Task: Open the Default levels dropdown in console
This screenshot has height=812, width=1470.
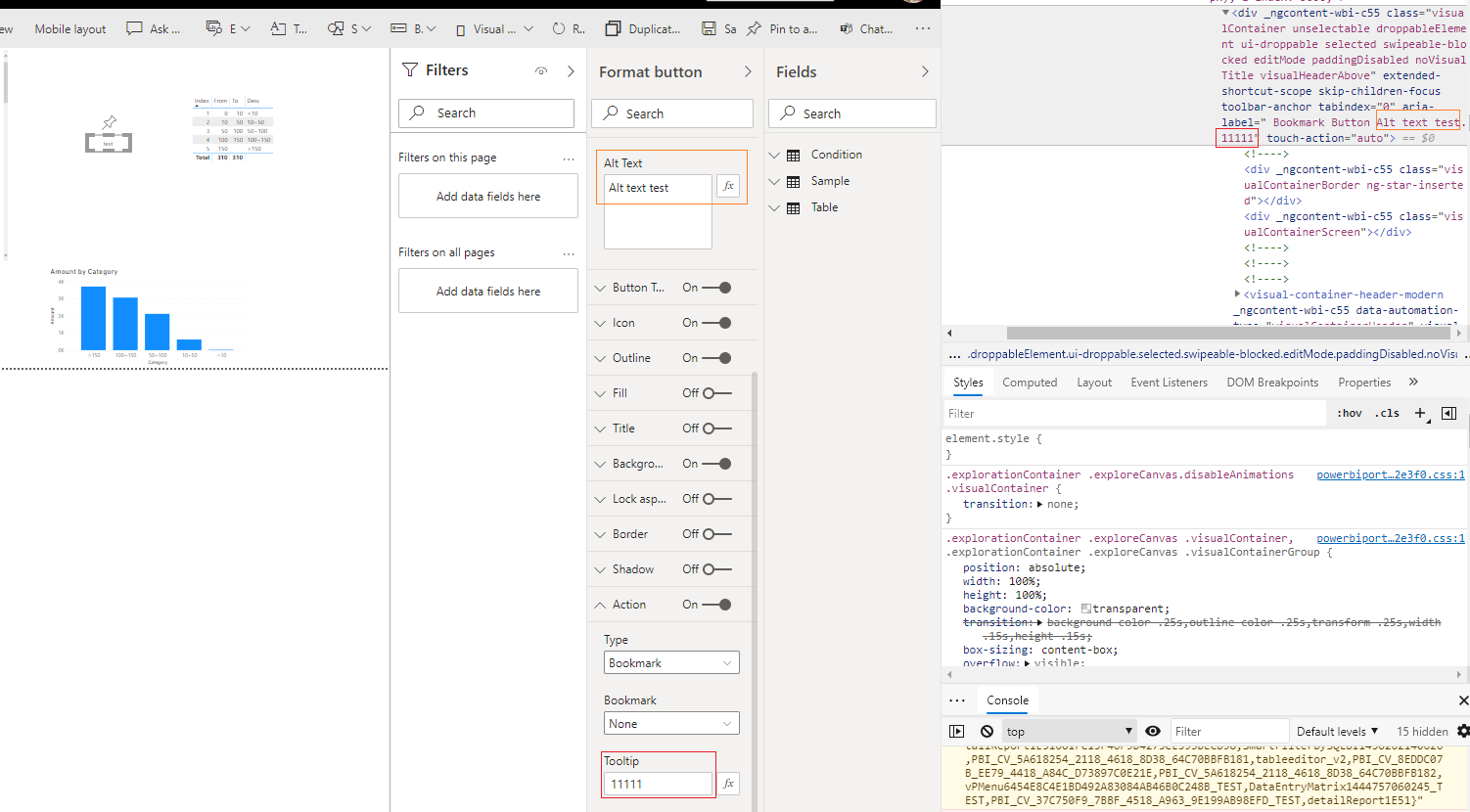Action: point(1337,731)
